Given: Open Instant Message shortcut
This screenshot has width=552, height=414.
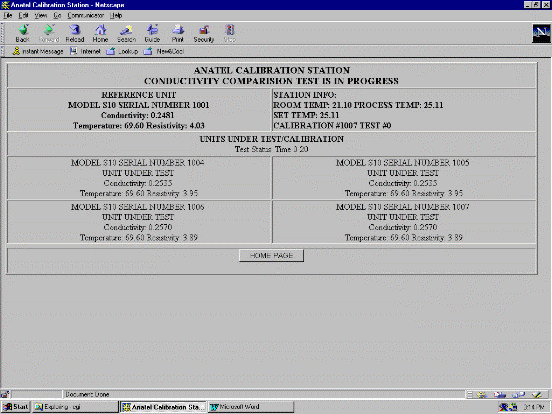Looking at the screenshot, I should [38, 51].
